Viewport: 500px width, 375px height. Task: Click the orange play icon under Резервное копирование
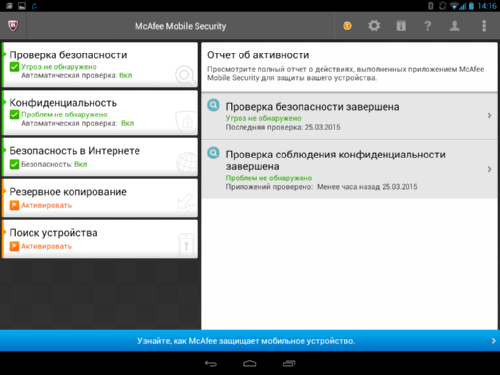point(14,205)
